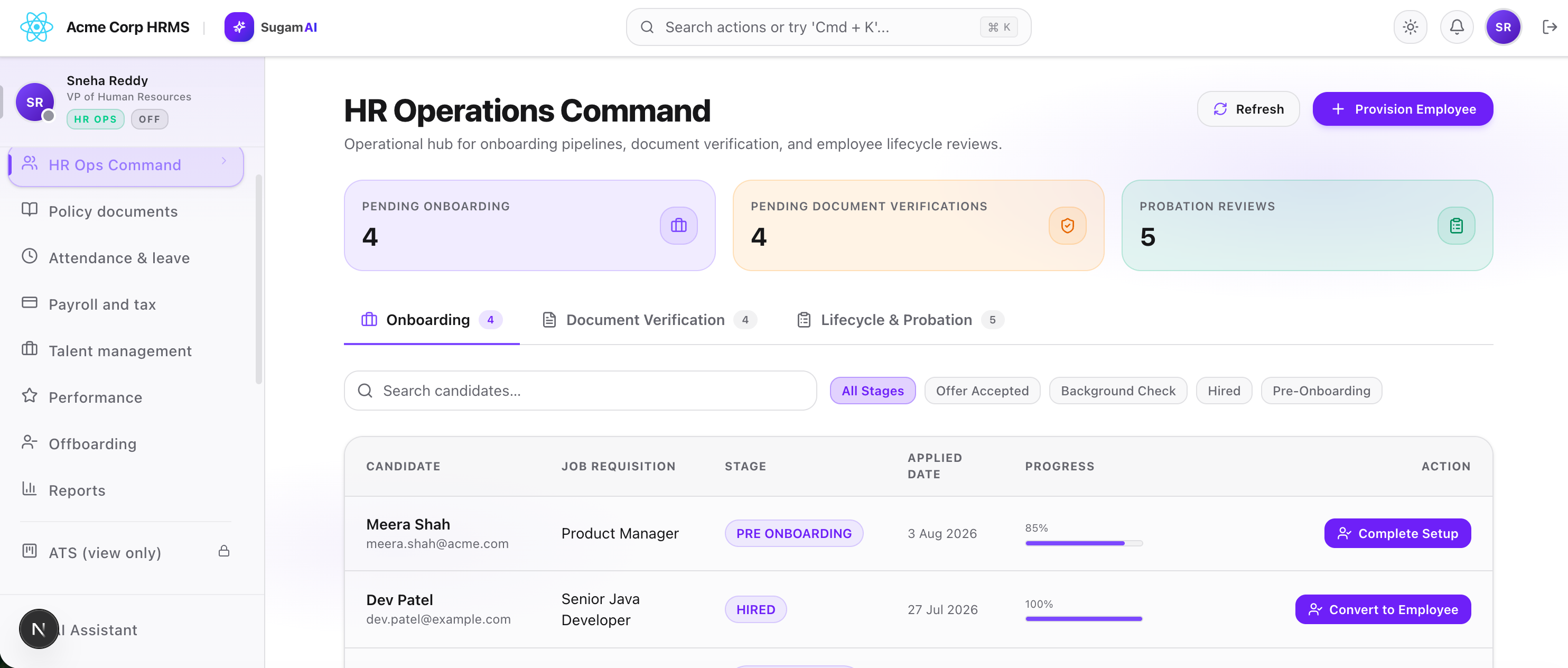Open Reports from the sidebar
This screenshot has width=1568, height=668.
pos(126,491)
